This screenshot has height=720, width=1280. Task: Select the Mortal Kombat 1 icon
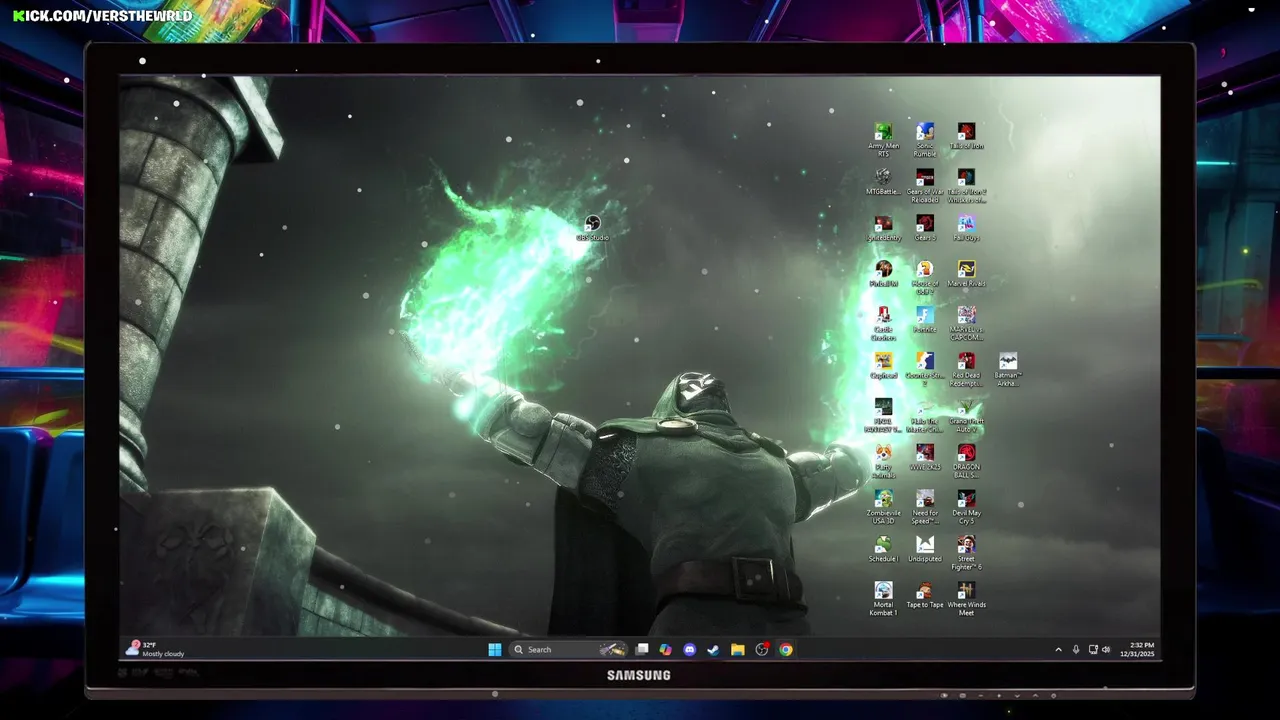[x=883, y=599]
